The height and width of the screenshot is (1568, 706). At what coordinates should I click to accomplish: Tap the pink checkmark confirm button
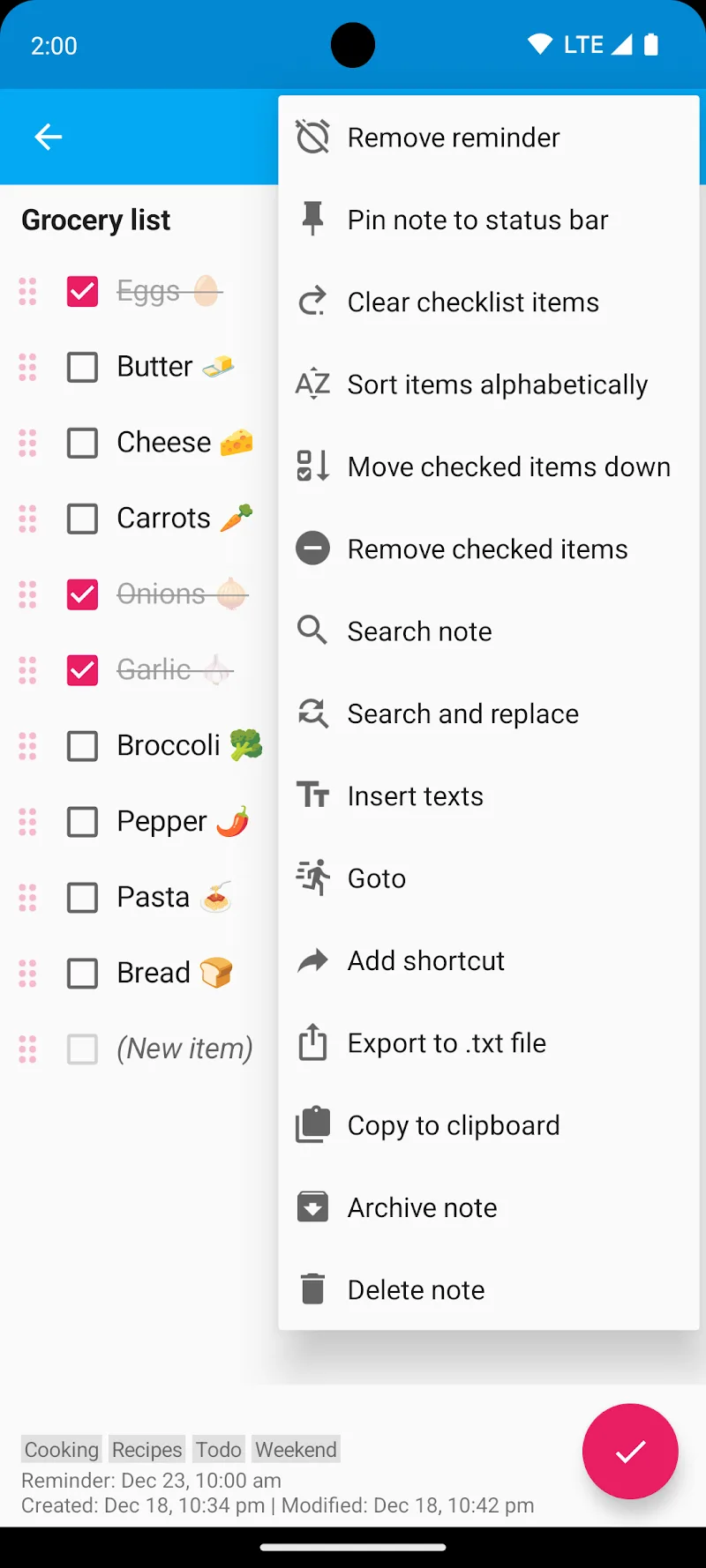click(x=630, y=1452)
